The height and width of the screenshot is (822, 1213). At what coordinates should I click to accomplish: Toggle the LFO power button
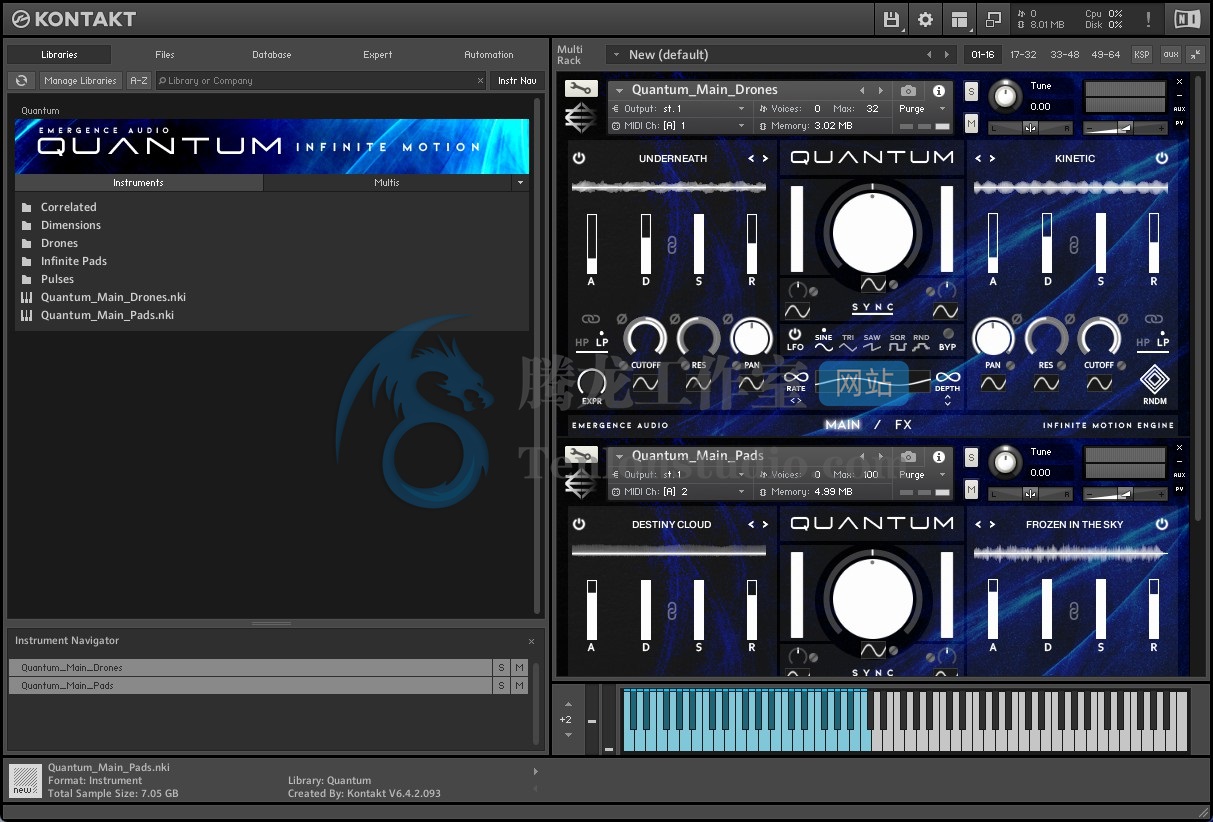tap(795, 334)
